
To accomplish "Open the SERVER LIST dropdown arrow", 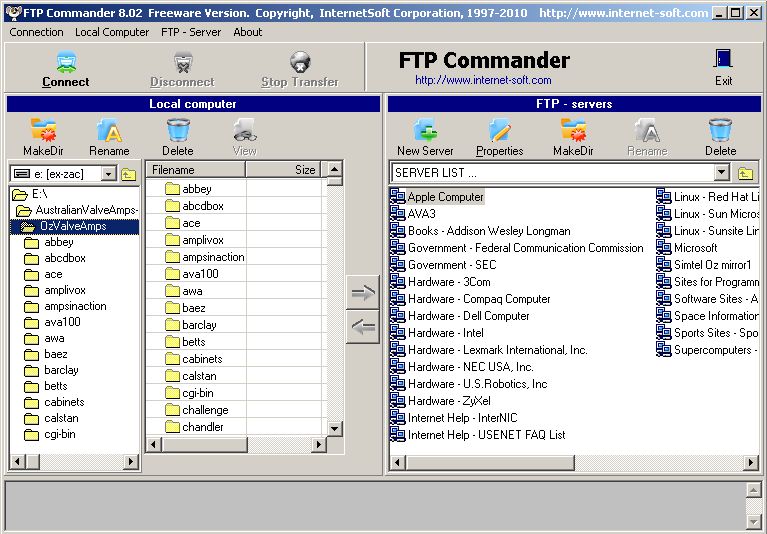I will [x=721, y=173].
